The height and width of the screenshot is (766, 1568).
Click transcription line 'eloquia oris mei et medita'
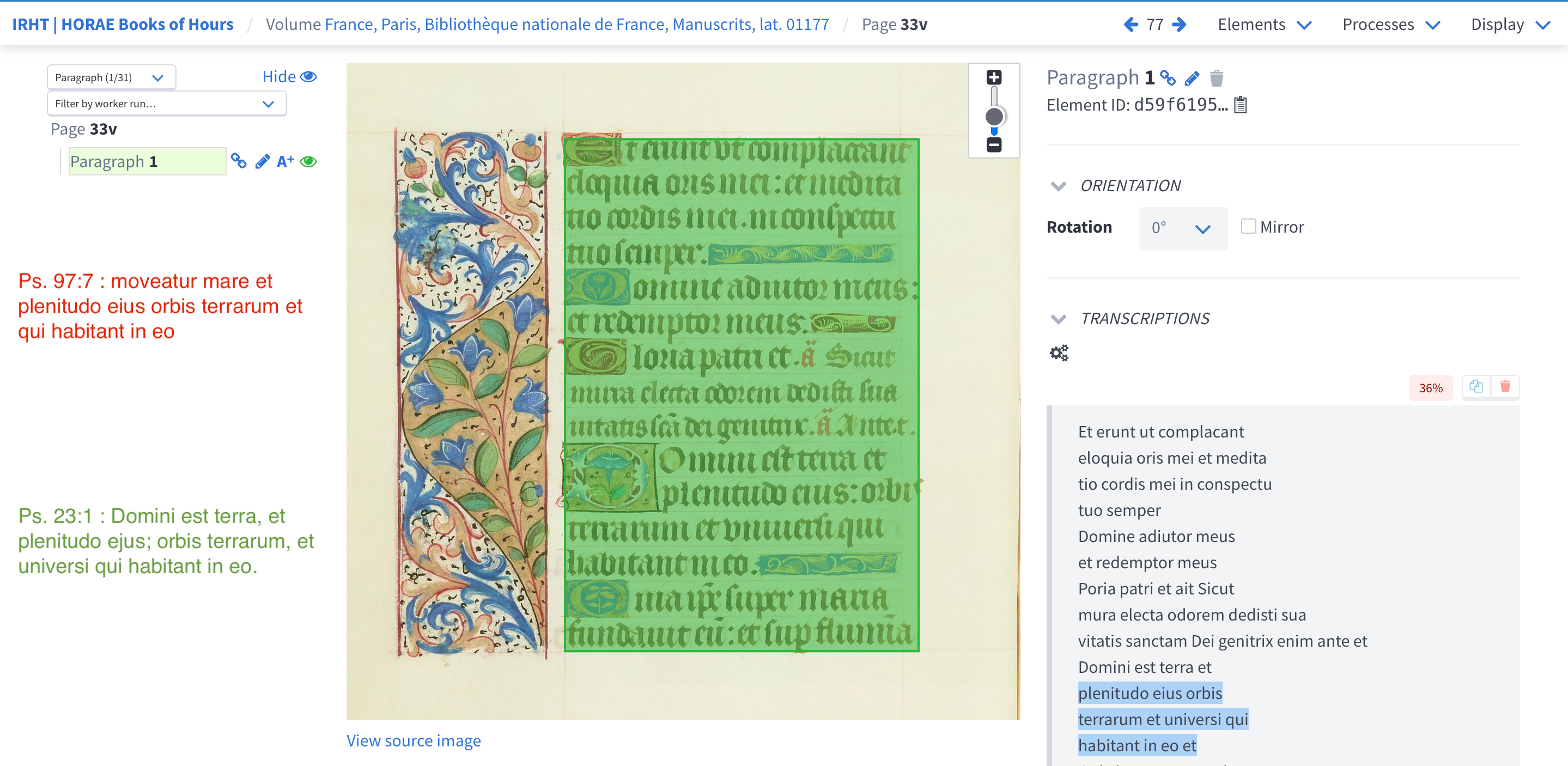(1172, 458)
